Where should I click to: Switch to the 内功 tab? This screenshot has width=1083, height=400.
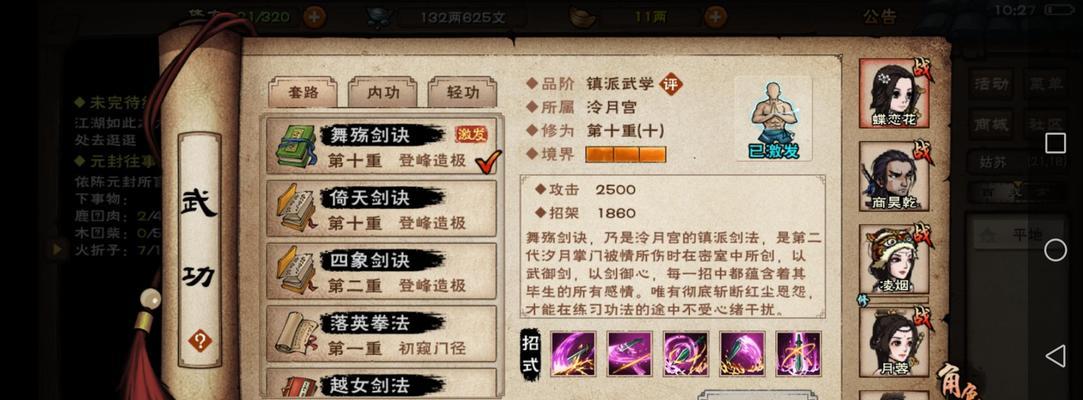[x=383, y=92]
